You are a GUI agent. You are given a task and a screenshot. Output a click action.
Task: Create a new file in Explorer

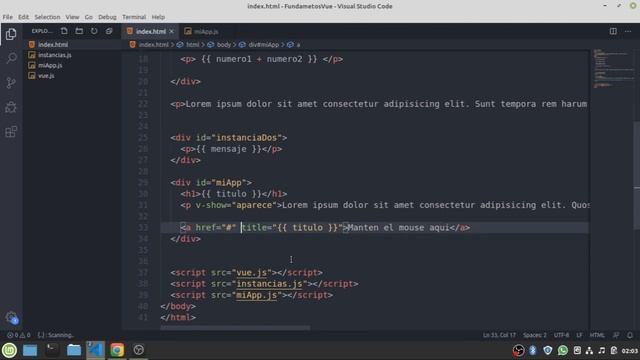(64, 31)
